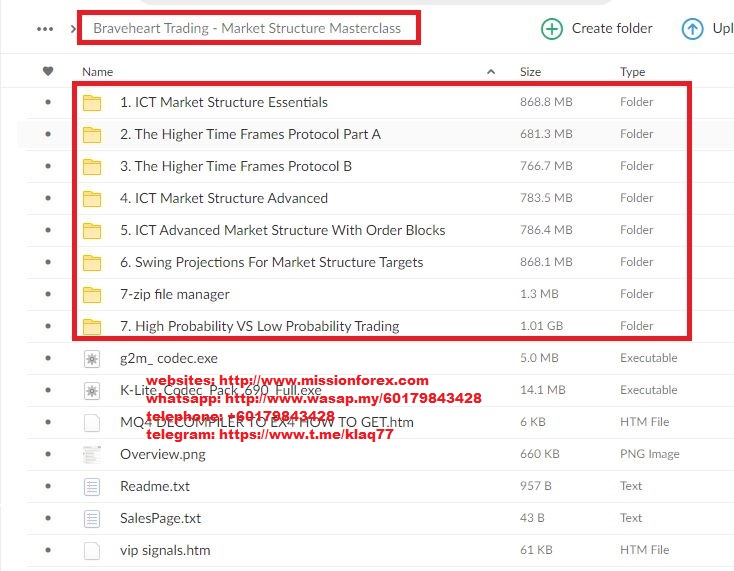
Task: Toggle favorite dot for g2m_ codec.exe
Action: (x=48, y=358)
